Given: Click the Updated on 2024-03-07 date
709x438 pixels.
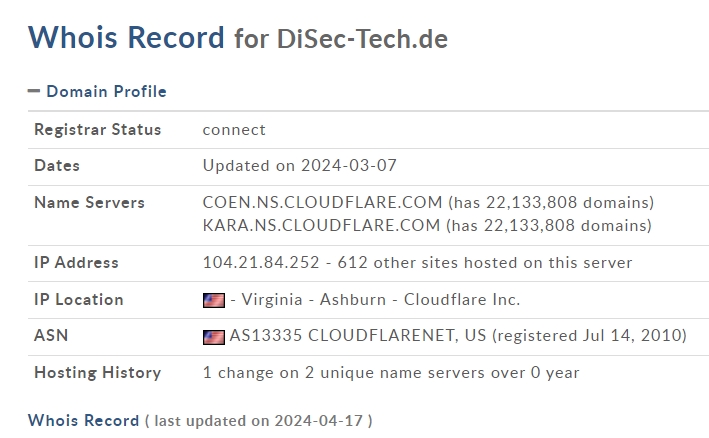Looking at the screenshot, I should tap(300, 165).
